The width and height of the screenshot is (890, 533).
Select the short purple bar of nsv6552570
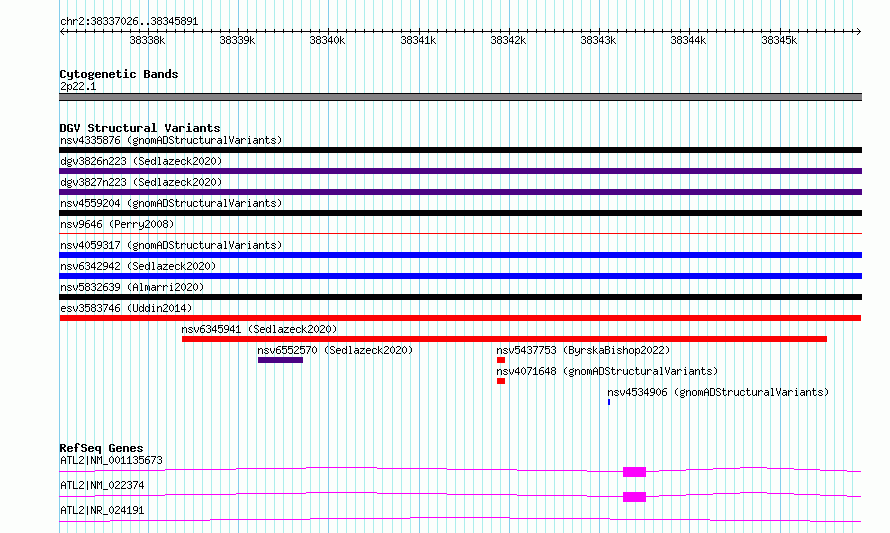click(x=280, y=360)
